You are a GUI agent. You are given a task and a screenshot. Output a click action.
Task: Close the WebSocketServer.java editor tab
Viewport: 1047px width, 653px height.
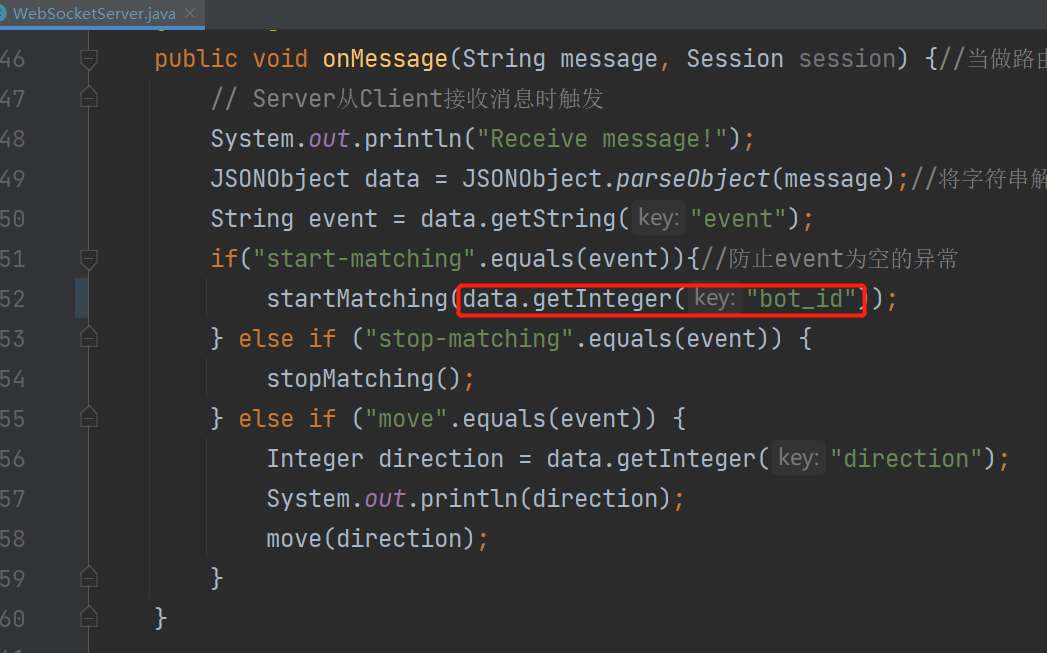point(190,13)
